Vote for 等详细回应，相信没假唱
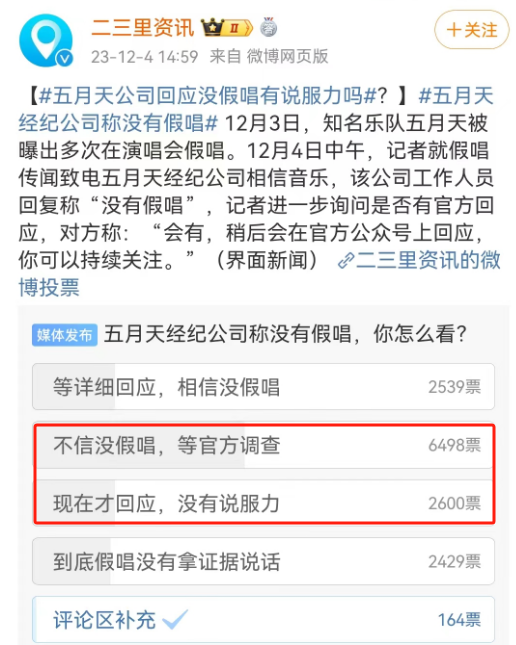 (x=263, y=387)
